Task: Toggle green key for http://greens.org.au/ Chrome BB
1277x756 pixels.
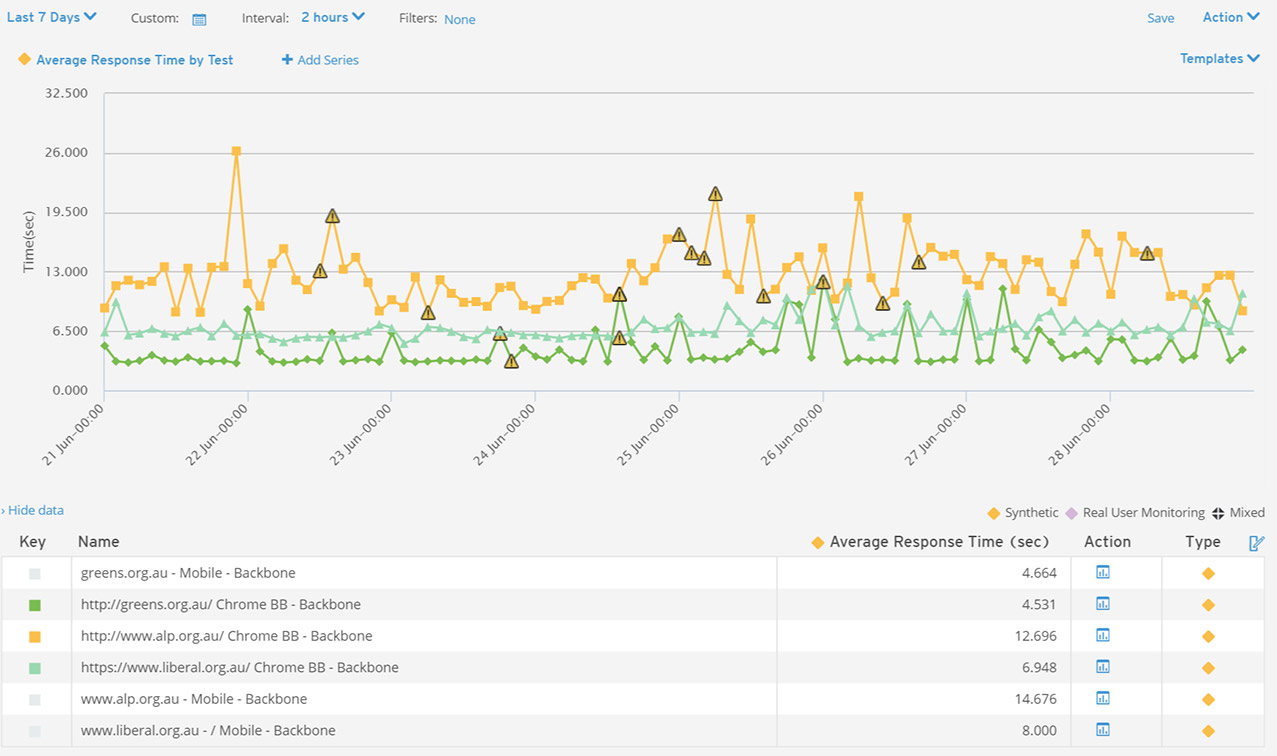Action: (x=35, y=605)
